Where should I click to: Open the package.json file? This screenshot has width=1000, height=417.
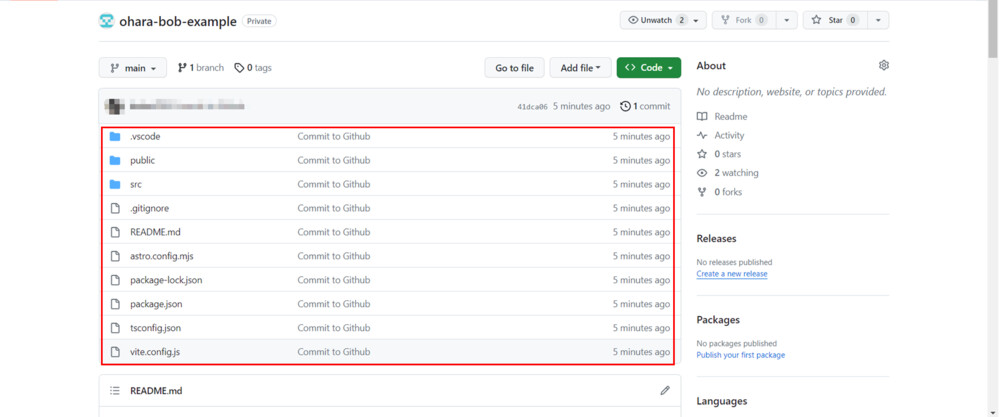click(x=156, y=304)
